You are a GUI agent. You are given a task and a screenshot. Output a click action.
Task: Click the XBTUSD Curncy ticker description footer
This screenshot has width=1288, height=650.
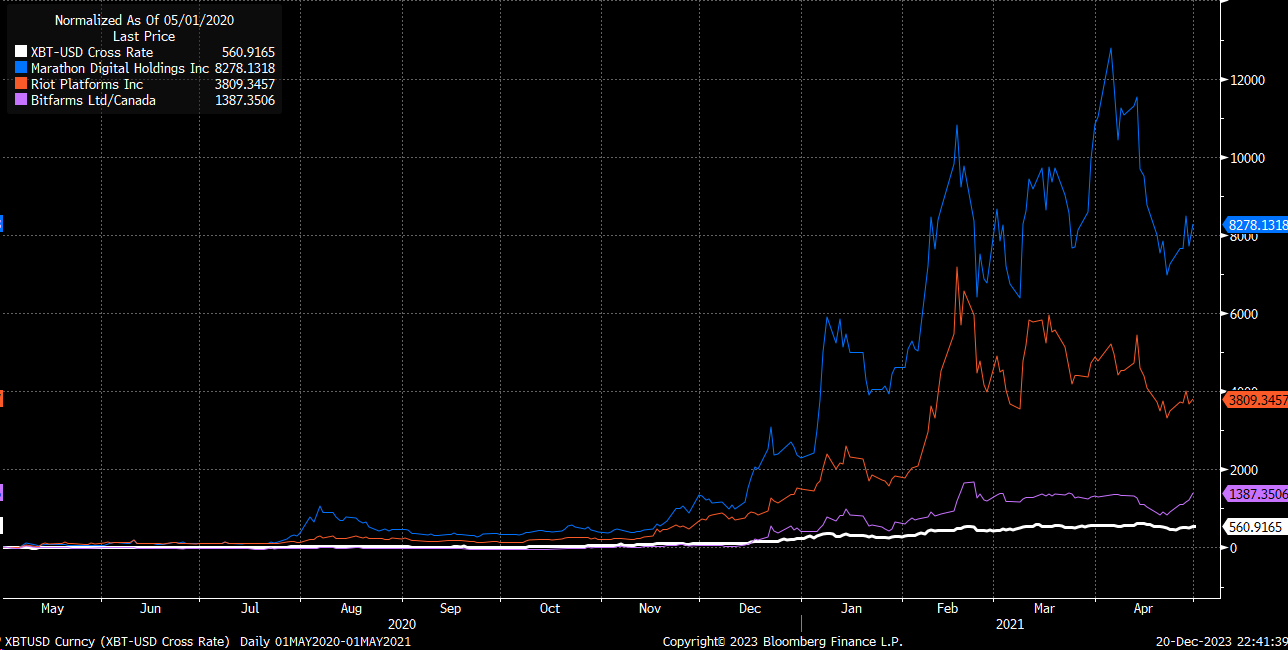[x=206, y=641]
